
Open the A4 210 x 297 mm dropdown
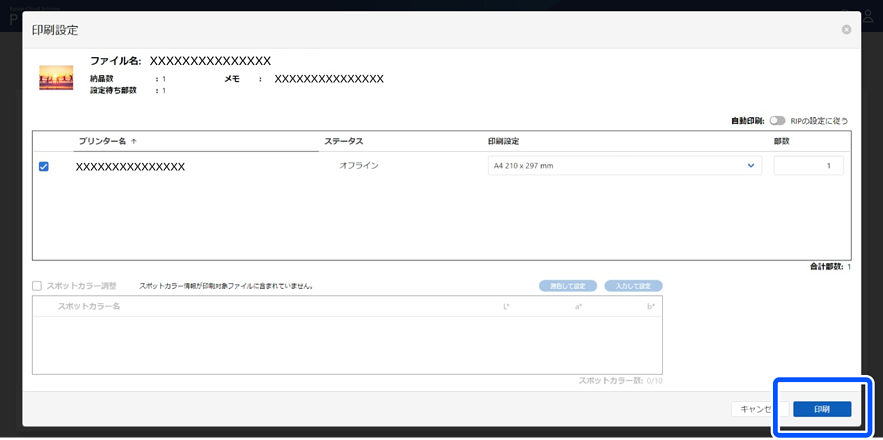(625, 166)
